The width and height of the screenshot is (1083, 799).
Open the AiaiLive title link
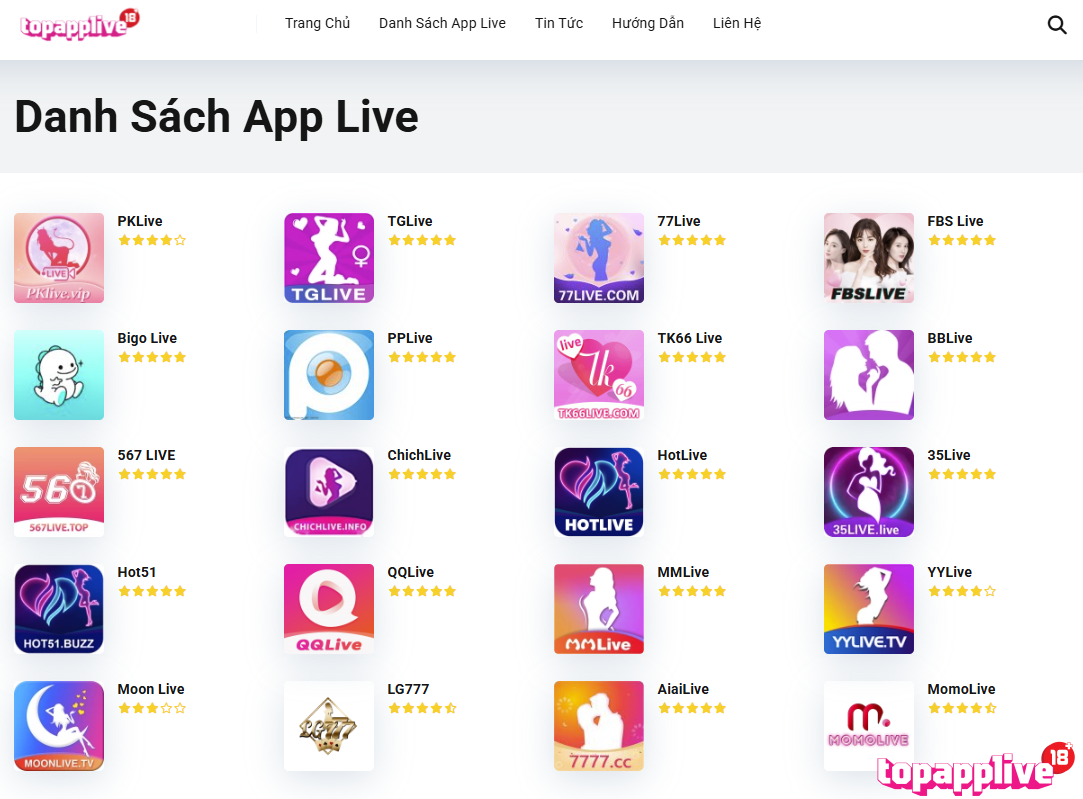pos(683,689)
